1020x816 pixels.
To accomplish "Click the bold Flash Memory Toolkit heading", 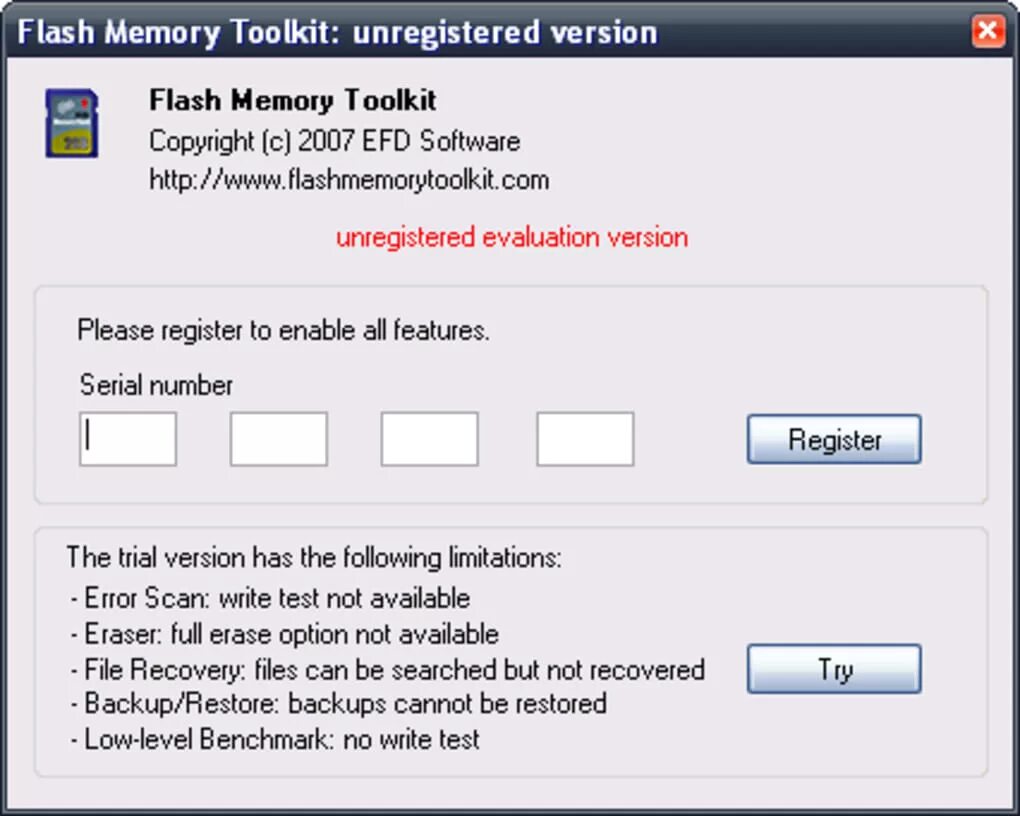I will tap(293, 100).
